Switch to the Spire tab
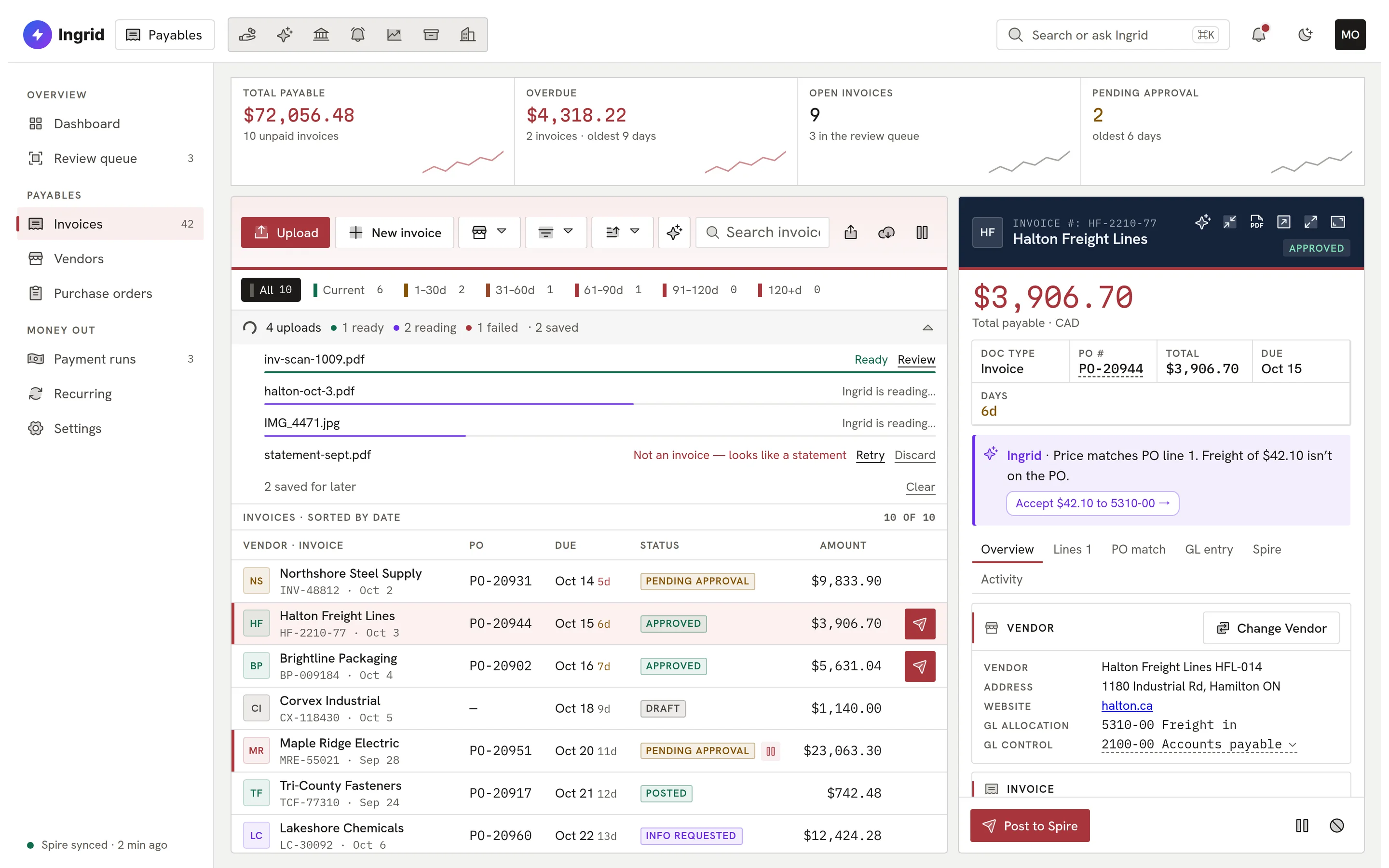 (1266, 549)
